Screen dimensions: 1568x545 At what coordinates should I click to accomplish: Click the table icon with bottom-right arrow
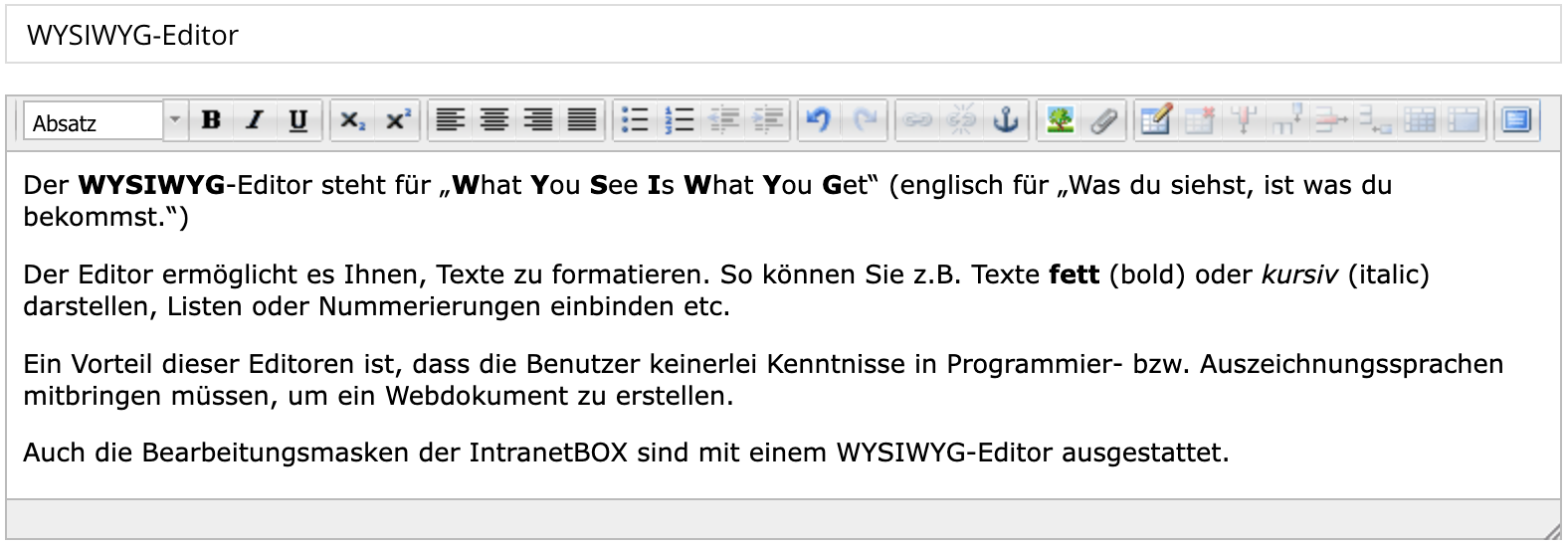(1375, 120)
